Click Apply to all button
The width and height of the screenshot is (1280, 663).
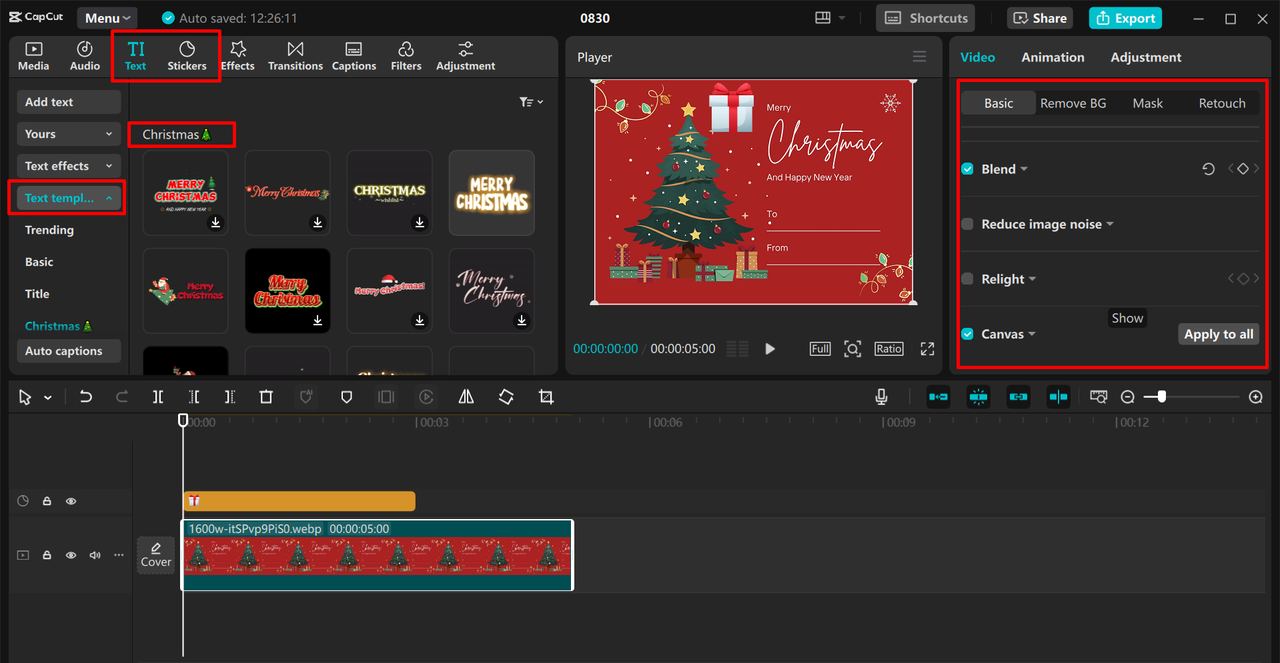1218,334
